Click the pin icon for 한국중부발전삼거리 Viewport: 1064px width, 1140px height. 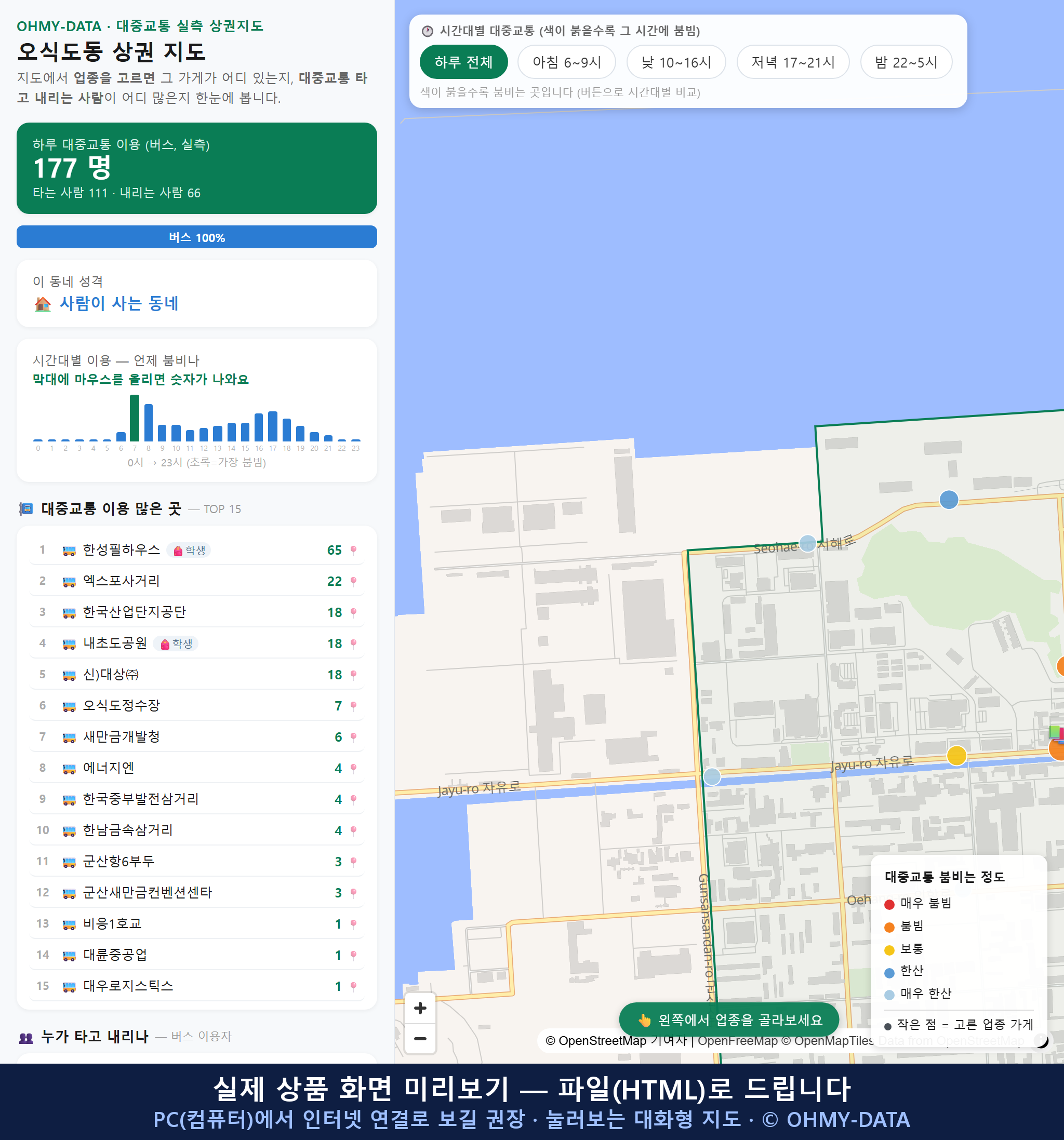[353, 799]
